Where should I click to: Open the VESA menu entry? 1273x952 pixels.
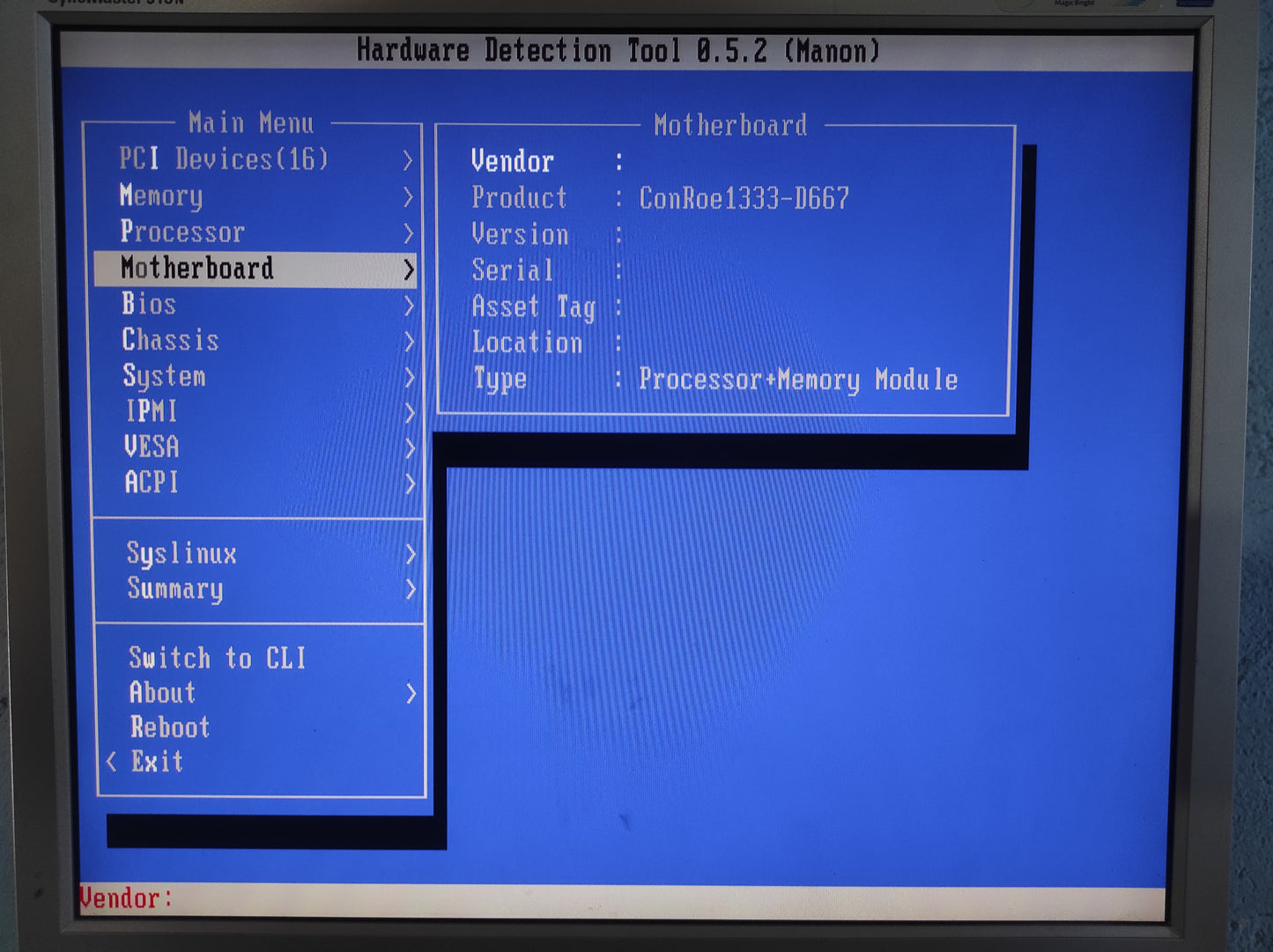[152, 447]
